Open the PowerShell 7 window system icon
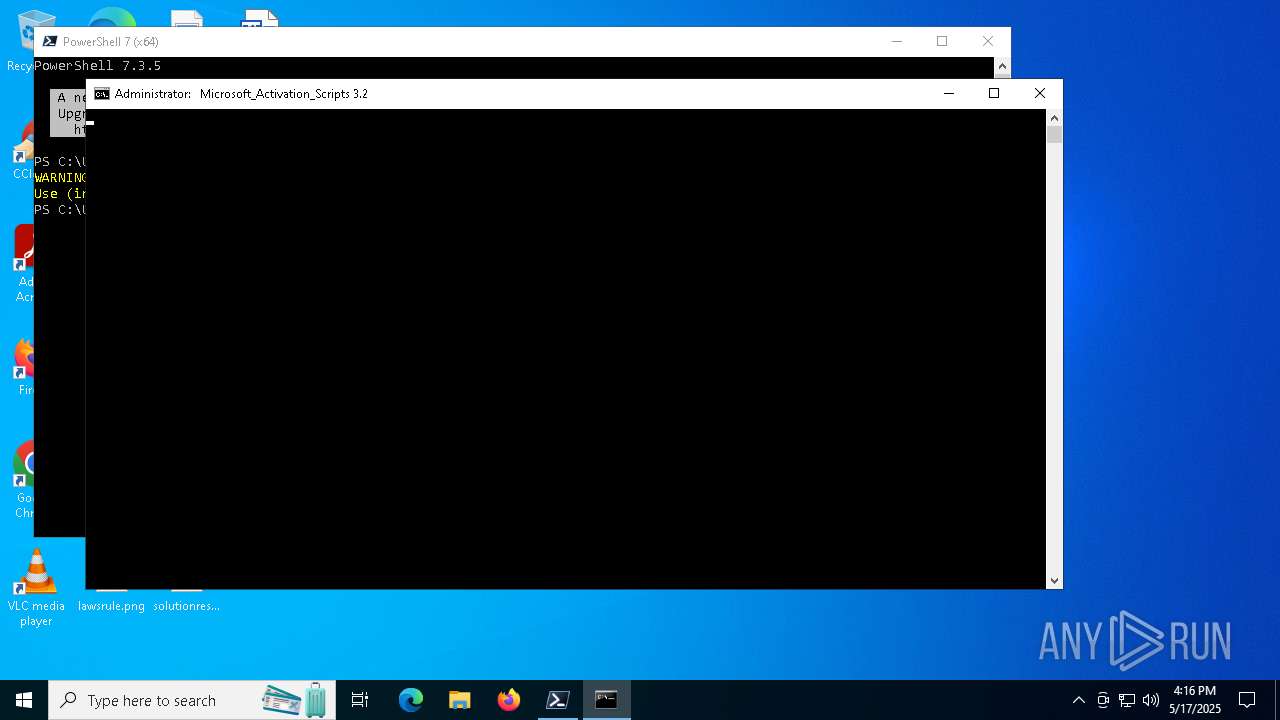1280x720 pixels. coord(49,42)
